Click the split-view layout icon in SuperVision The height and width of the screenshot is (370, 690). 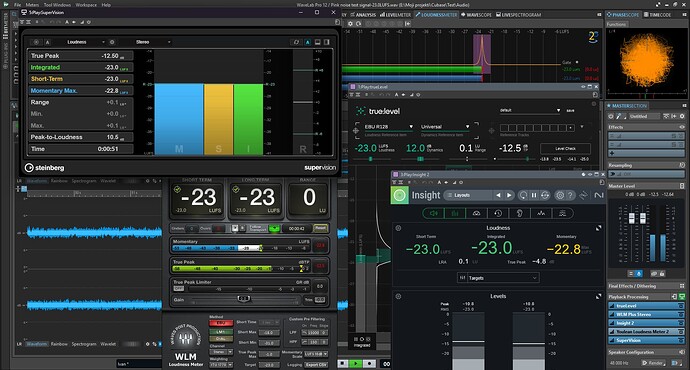327,42
